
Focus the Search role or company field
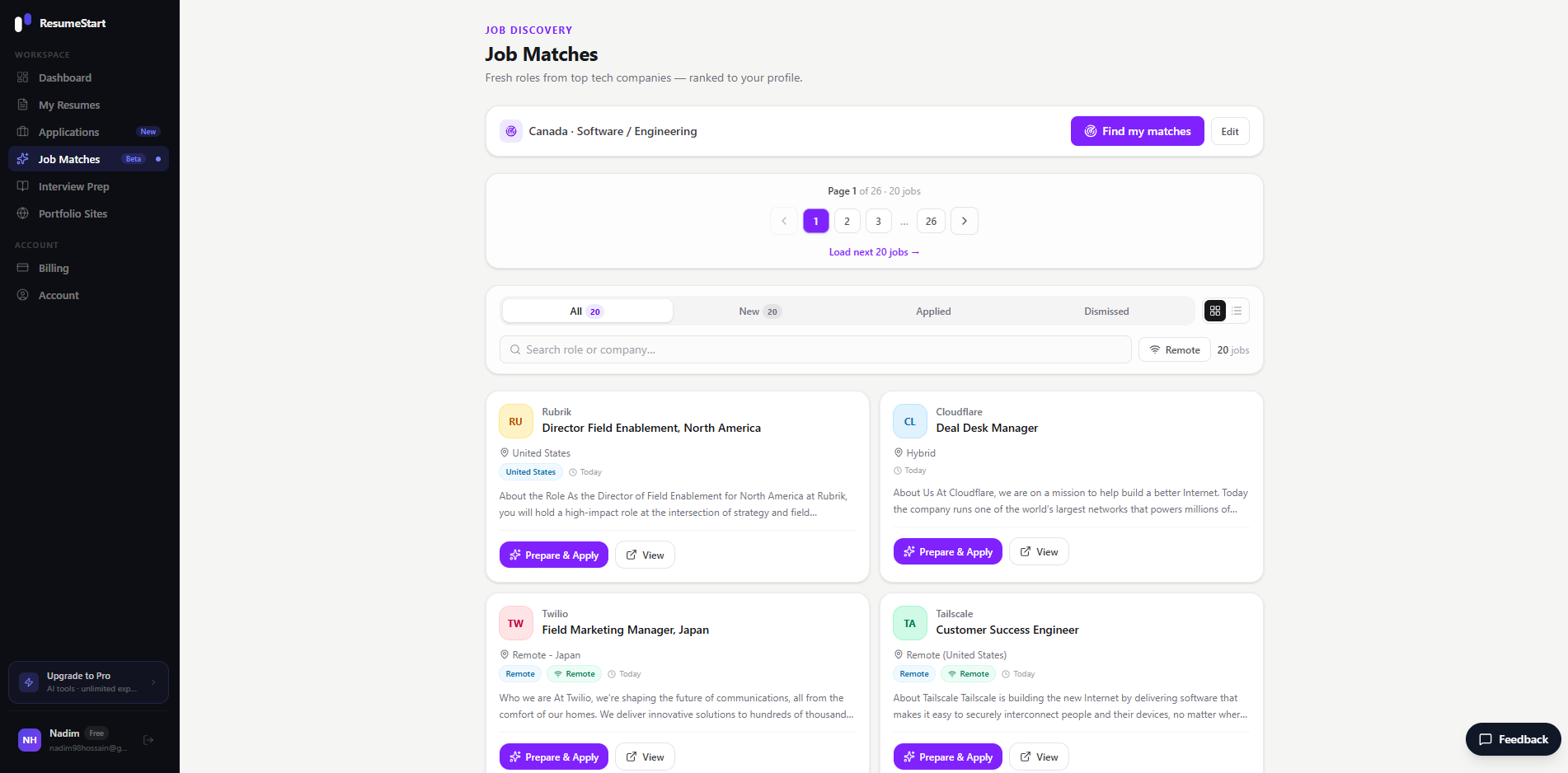click(x=815, y=349)
